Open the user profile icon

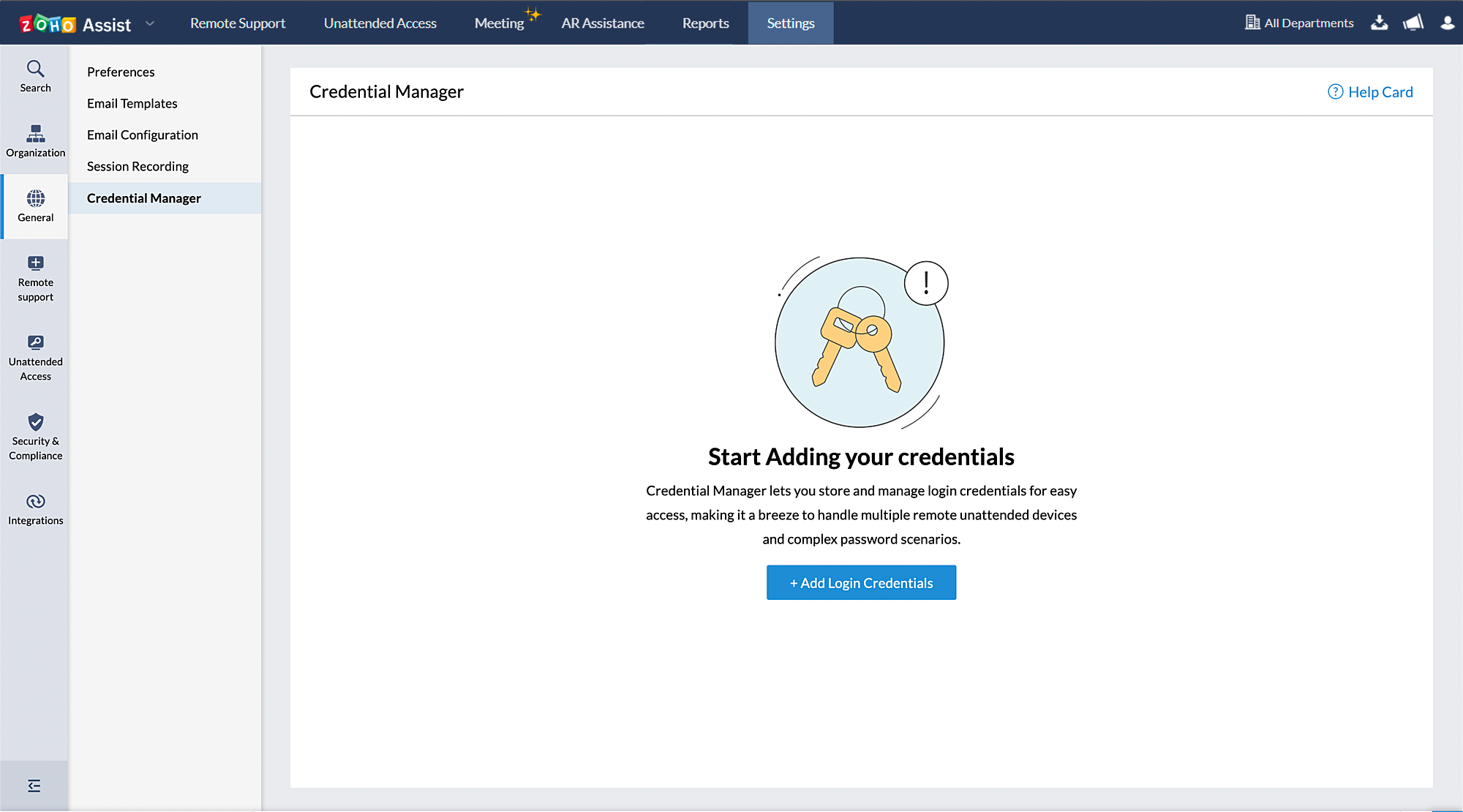click(1447, 23)
